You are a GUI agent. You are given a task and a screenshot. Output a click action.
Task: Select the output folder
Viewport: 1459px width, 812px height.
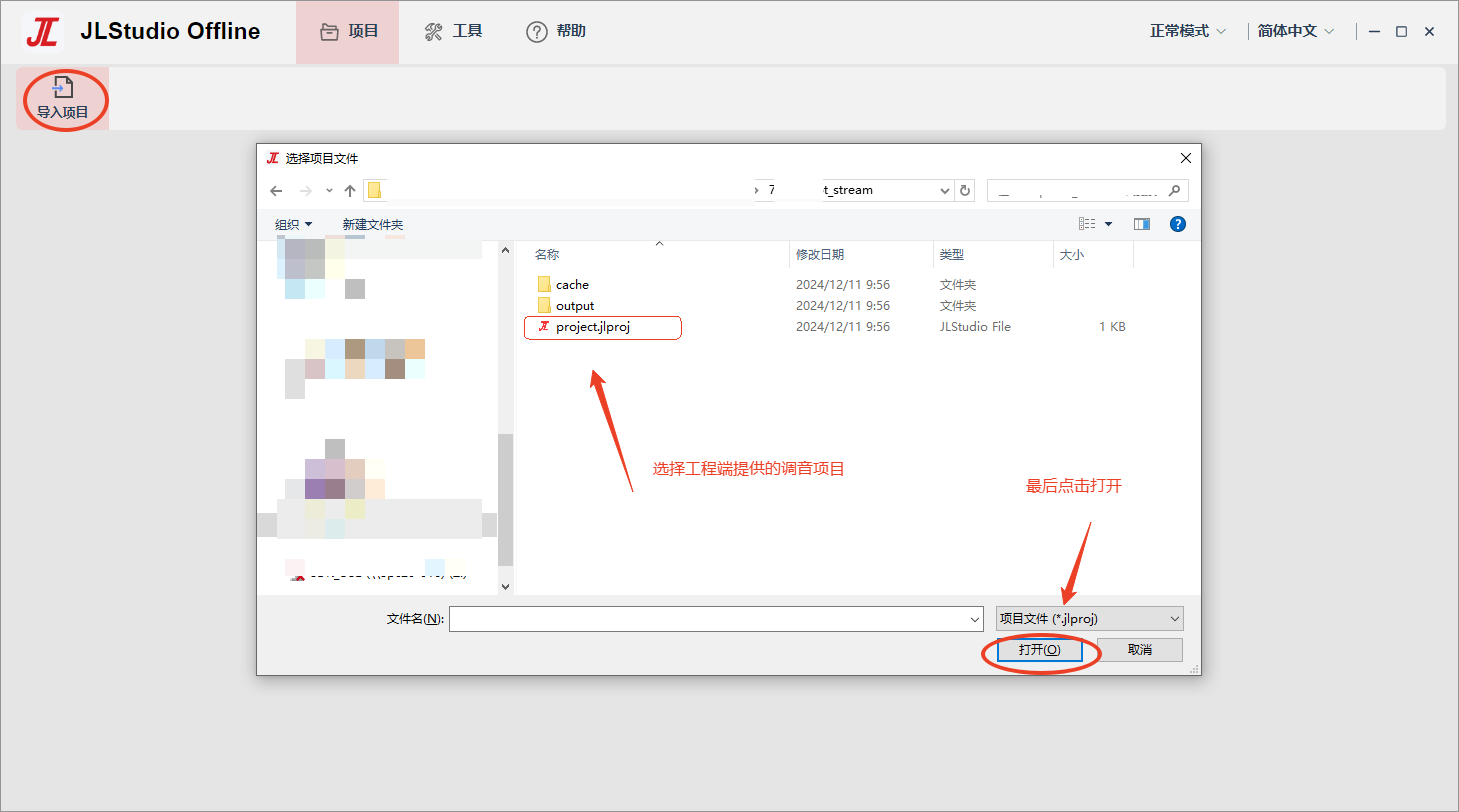point(566,306)
